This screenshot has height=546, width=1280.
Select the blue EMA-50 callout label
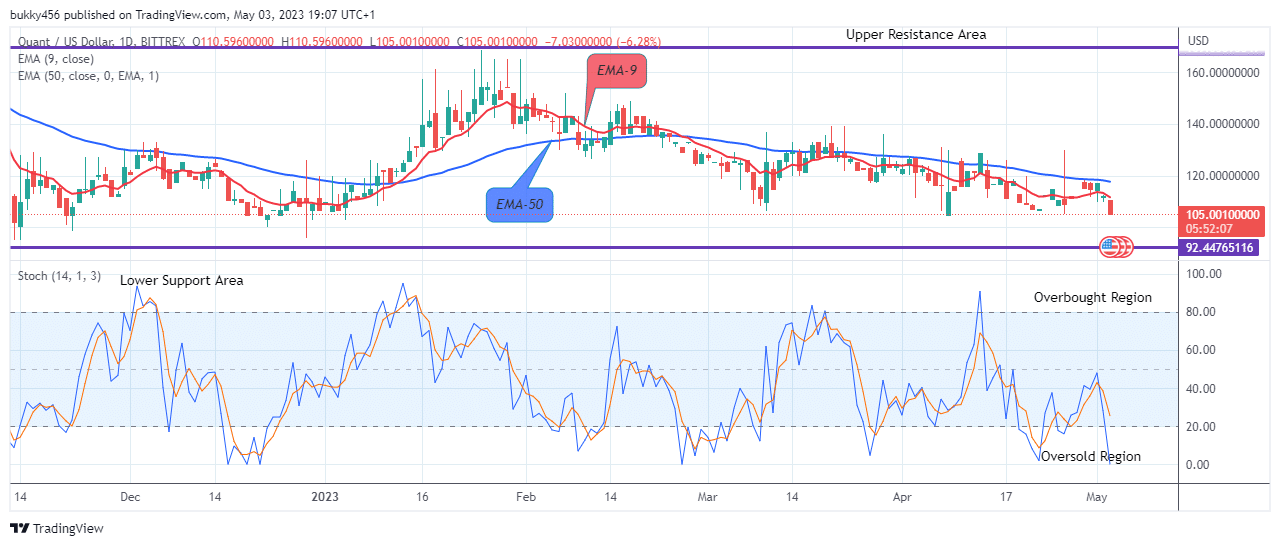[520, 205]
